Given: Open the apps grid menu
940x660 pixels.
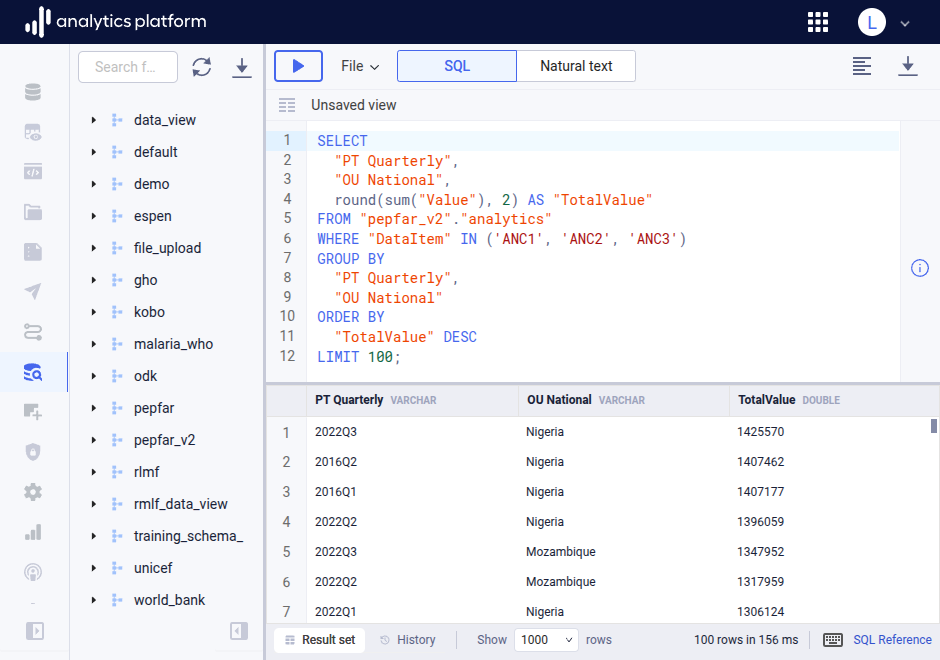Looking at the screenshot, I should point(818,22).
